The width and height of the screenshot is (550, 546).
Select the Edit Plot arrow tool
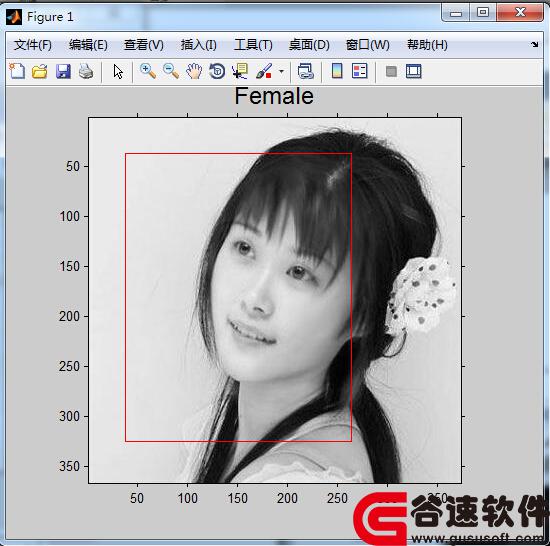118,72
